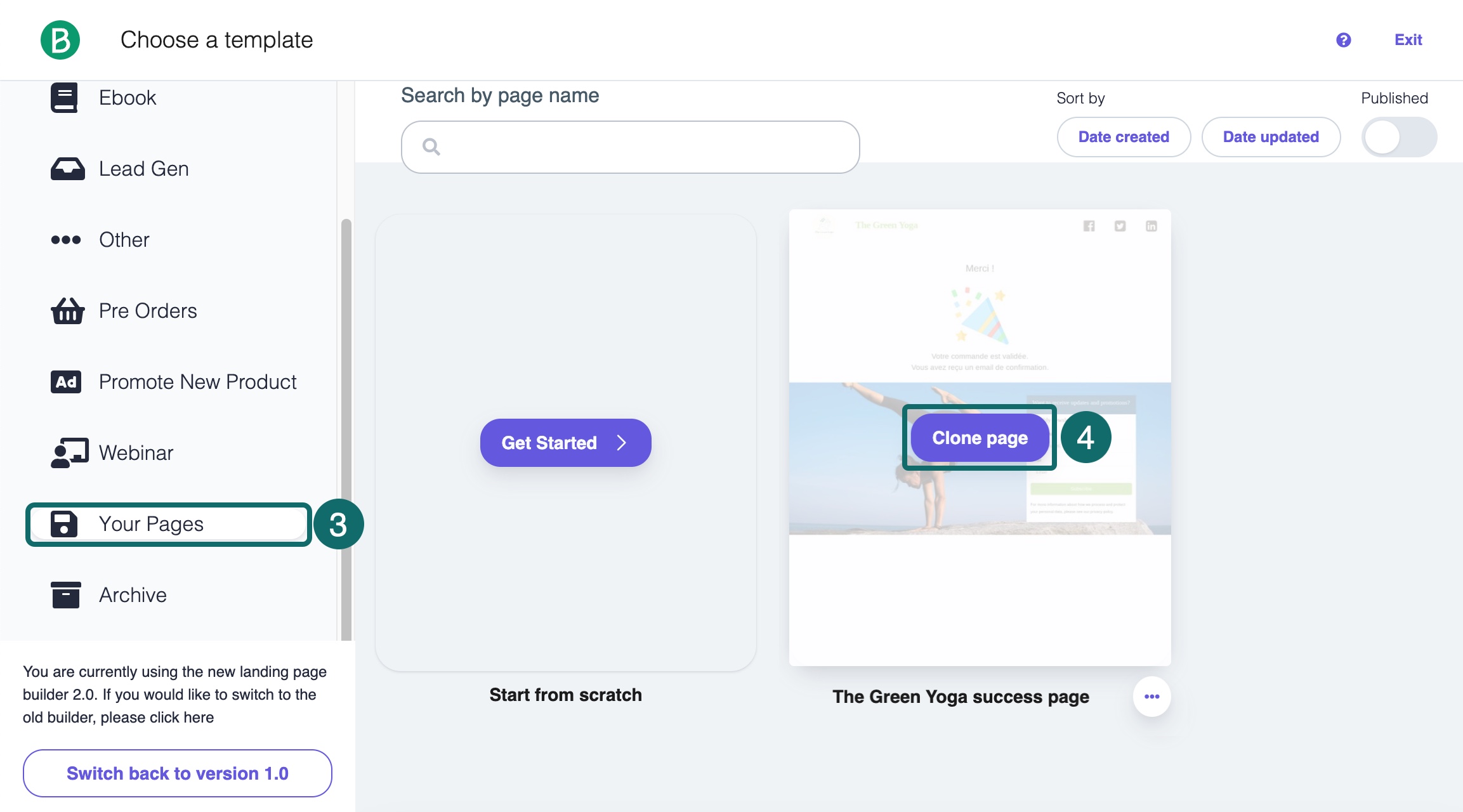Sort pages by Date updated
This screenshot has width=1463, height=812.
click(x=1271, y=137)
